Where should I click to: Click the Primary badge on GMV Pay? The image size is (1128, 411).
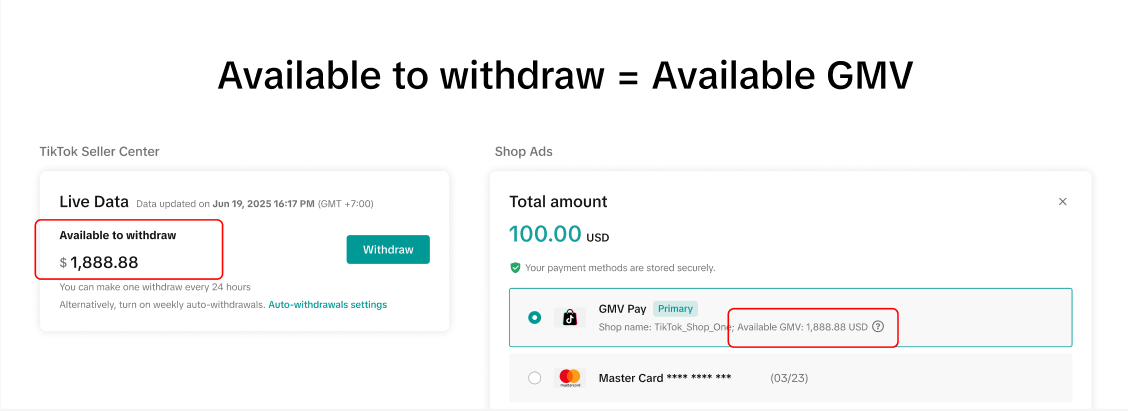(x=676, y=308)
